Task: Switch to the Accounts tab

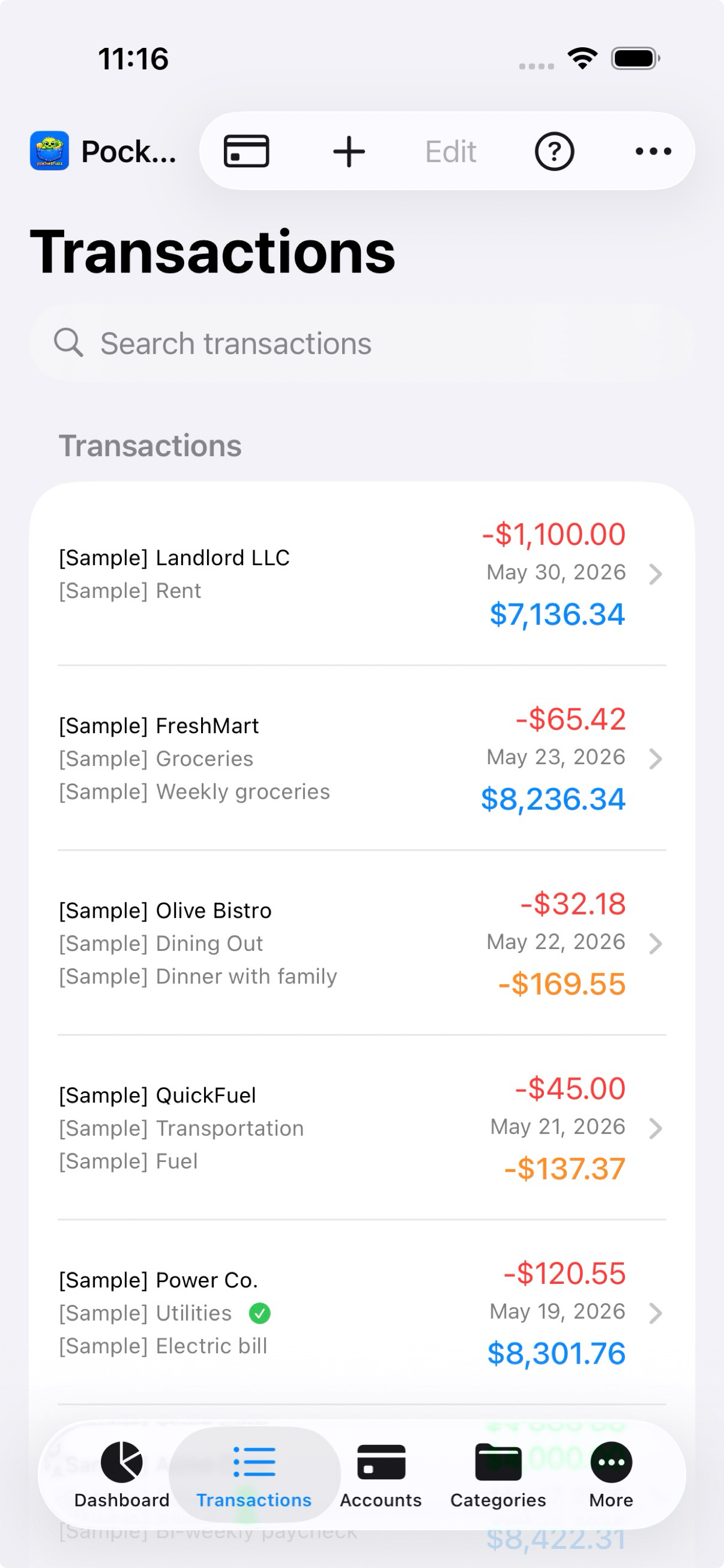Action: [x=381, y=1474]
